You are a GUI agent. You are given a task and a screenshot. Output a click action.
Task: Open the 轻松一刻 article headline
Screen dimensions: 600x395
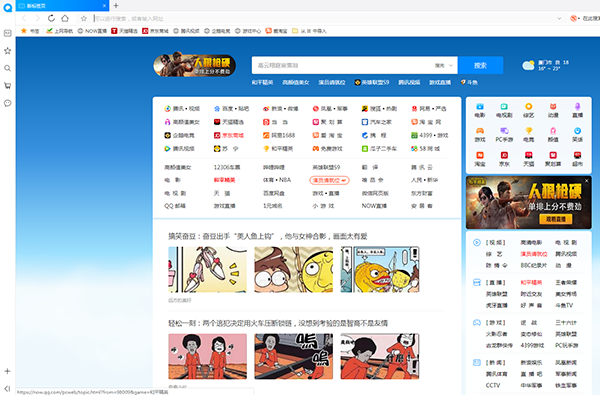click(x=278, y=323)
